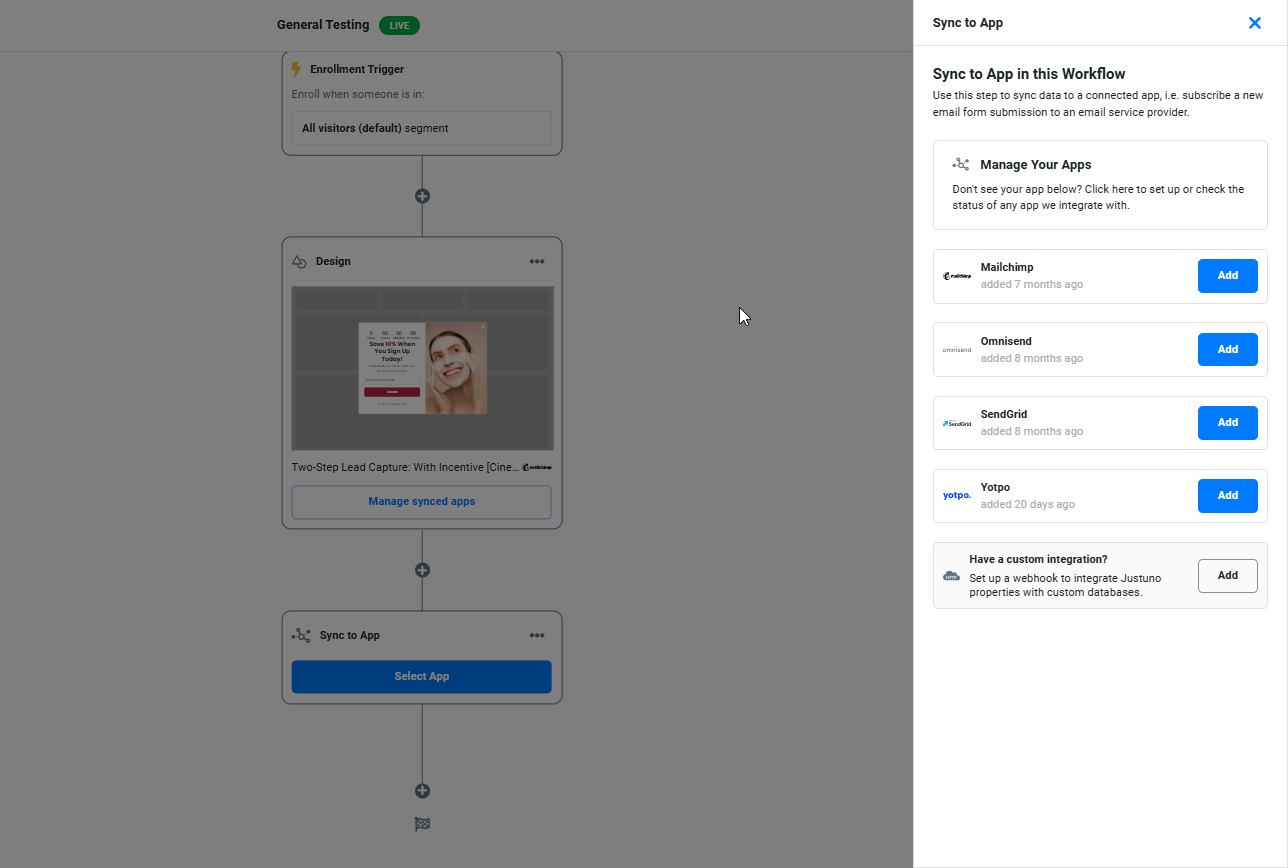This screenshot has height=868, width=1288.
Task: Click the Omnisend logo icon
Action: point(957,350)
